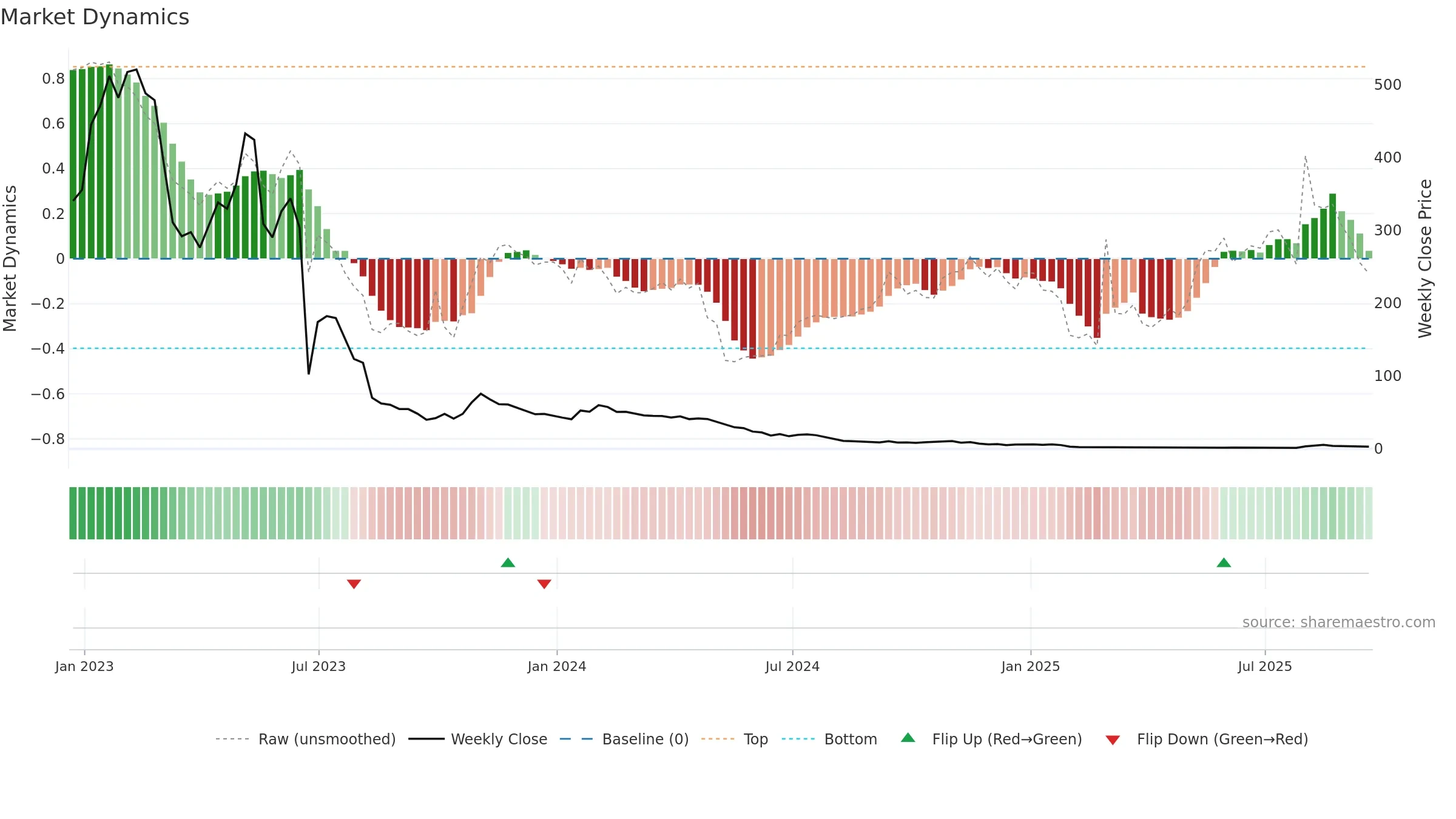The height and width of the screenshot is (819, 1456).
Task: Click the Weekly Close Price axis title
Action: 1425,258
